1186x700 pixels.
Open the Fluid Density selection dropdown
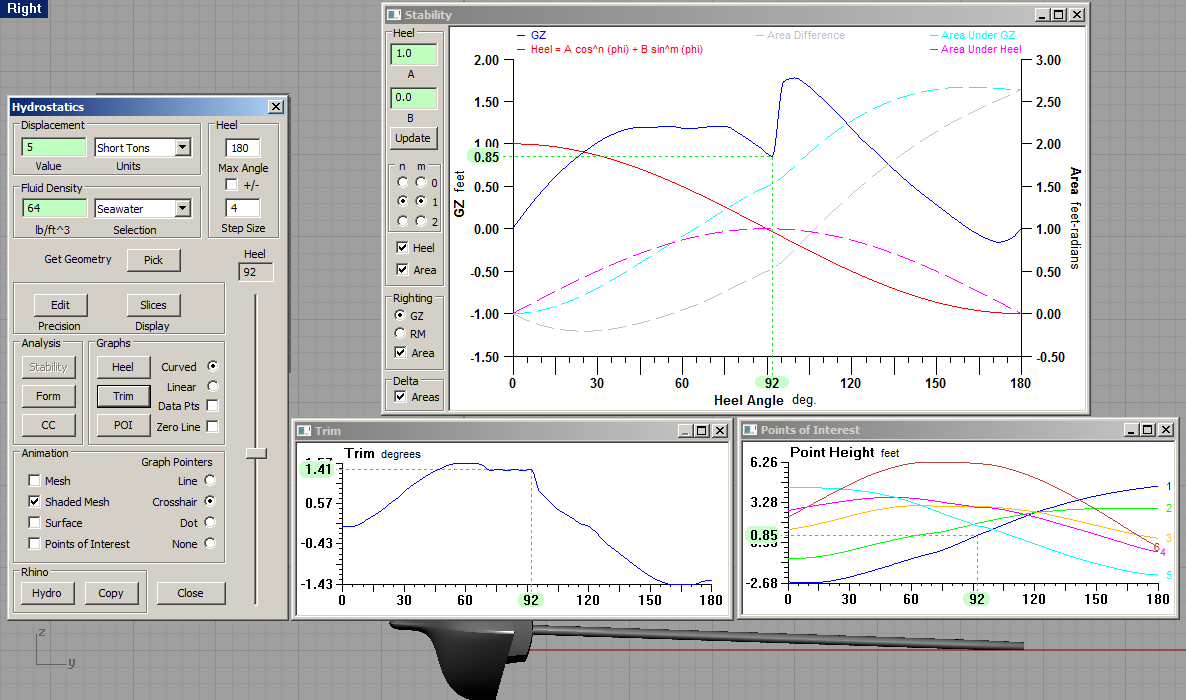click(x=182, y=208)
